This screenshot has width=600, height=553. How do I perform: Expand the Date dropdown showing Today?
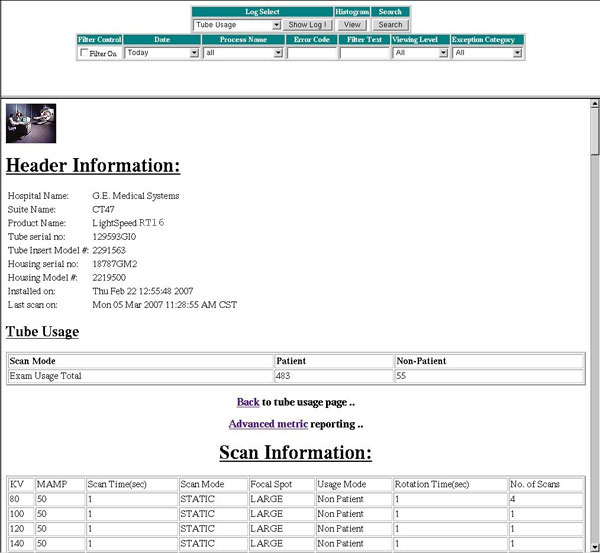coord(161,53)
